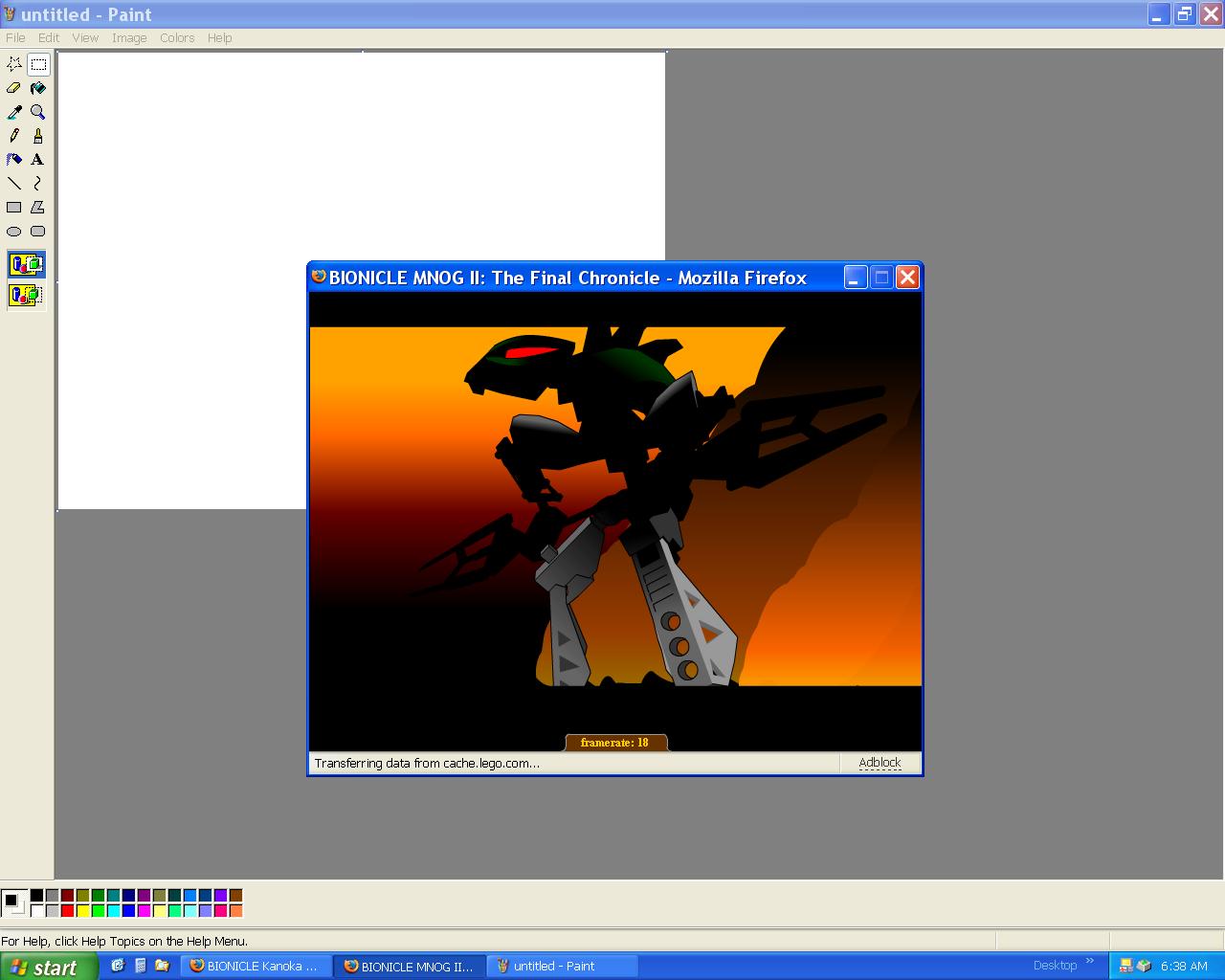Click the folder Quick Launch icon
Screen dimensions: 1225x980
point(162,966)
